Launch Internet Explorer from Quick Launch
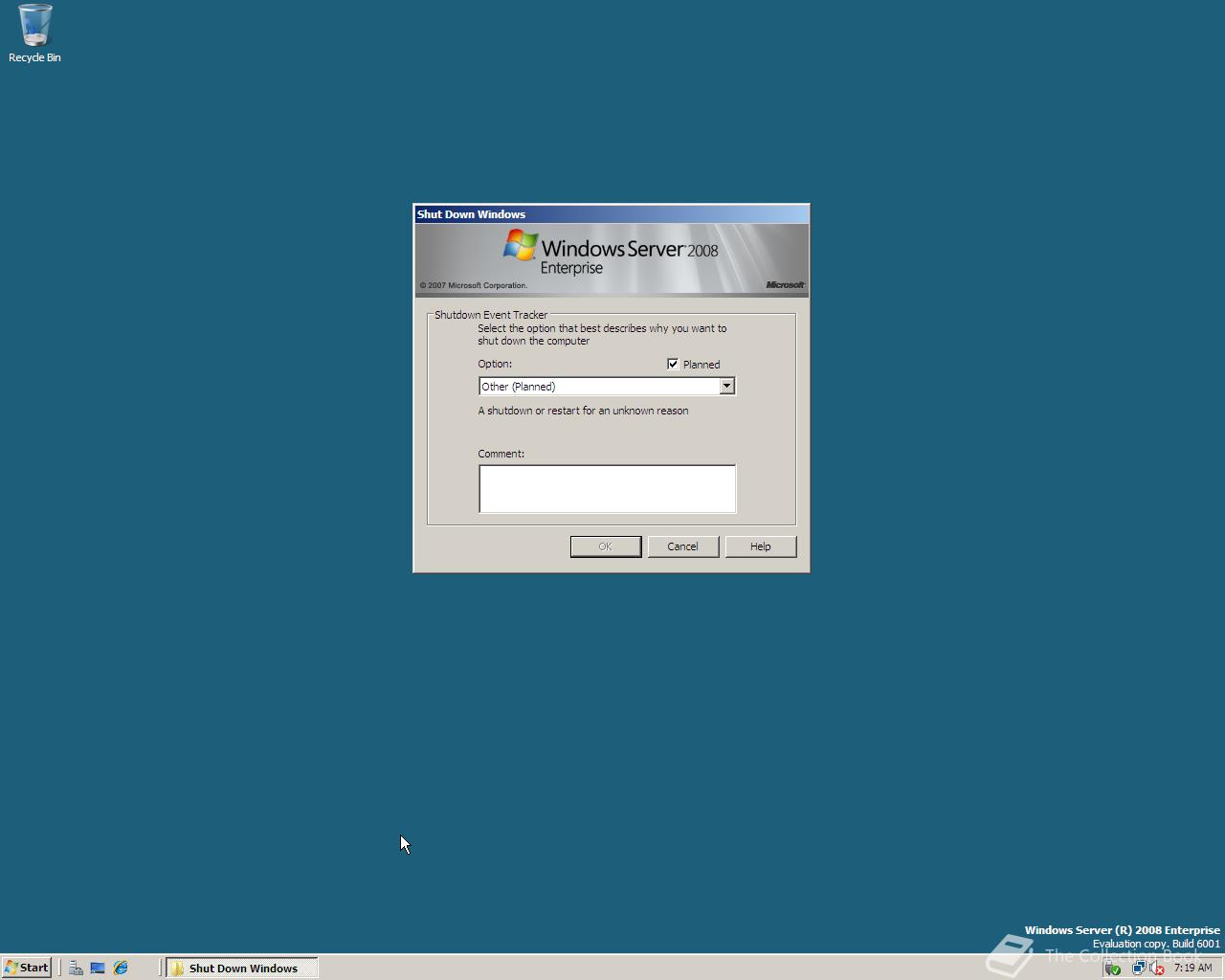The image size is (1225, 980). [x=121, y=968]
